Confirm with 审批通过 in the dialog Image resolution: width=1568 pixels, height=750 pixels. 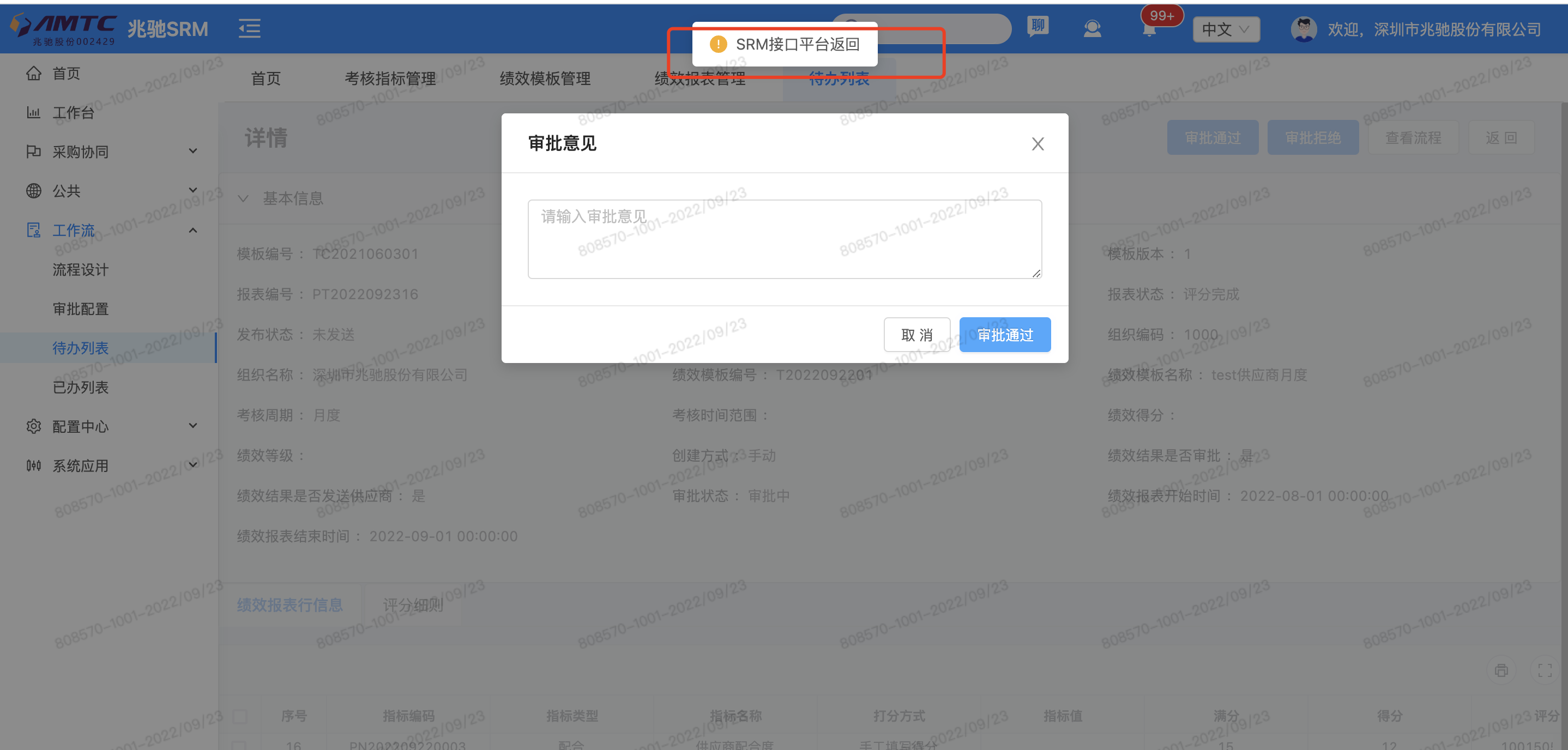tap(1005, 335)
